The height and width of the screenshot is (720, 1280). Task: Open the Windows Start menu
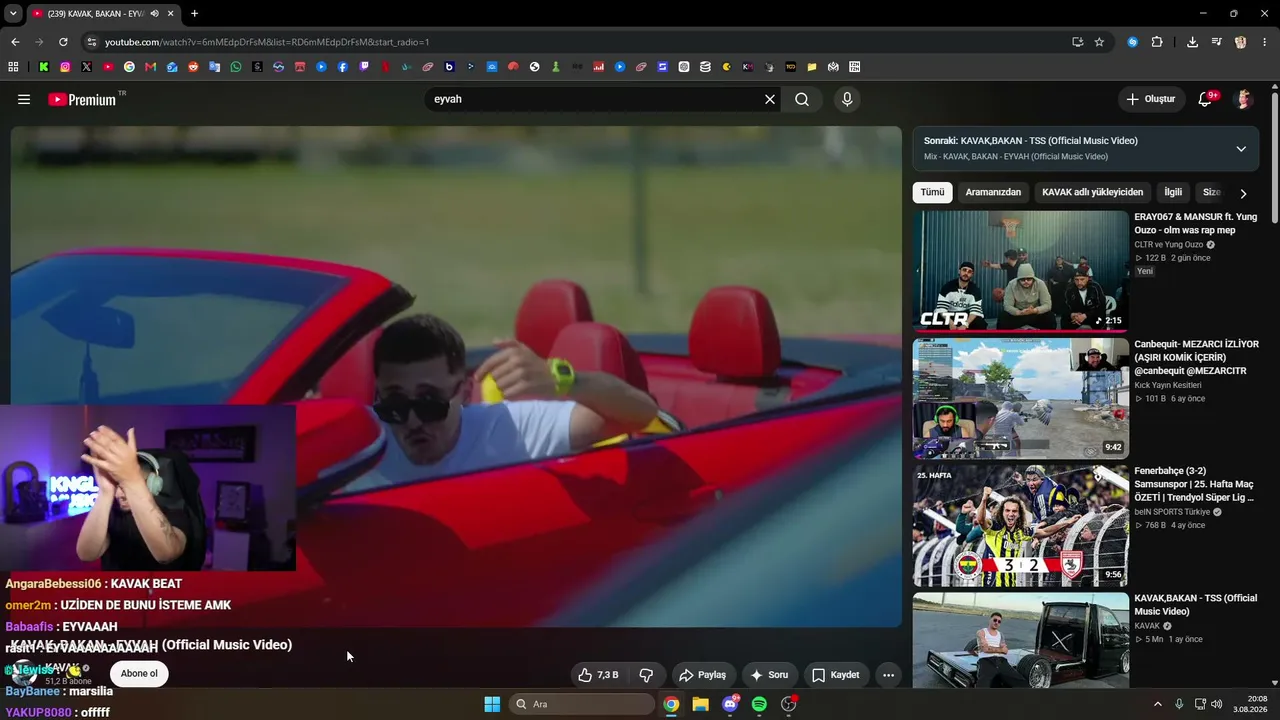click(492, 704)
